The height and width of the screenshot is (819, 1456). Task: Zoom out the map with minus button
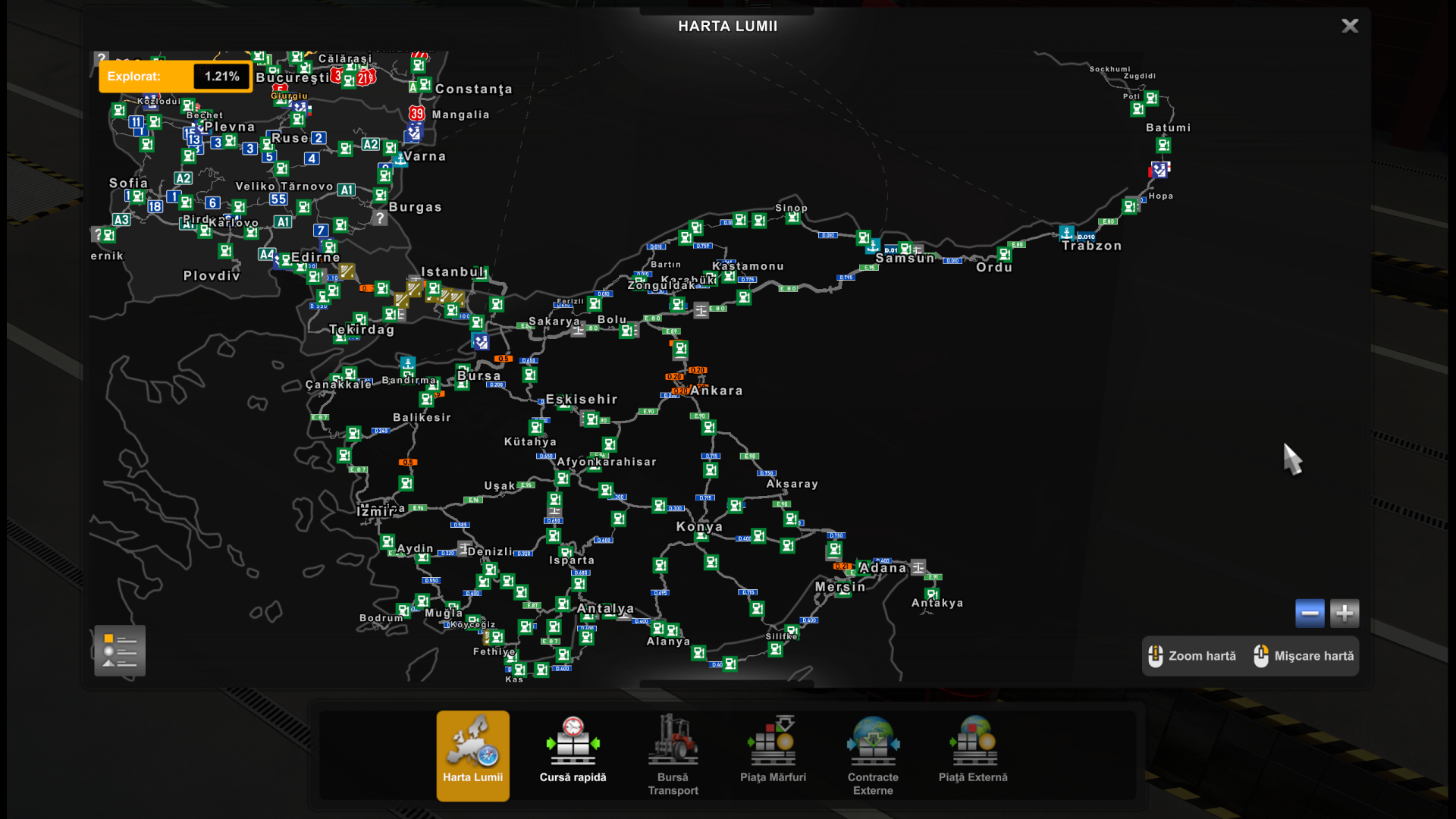point(1310,613)
